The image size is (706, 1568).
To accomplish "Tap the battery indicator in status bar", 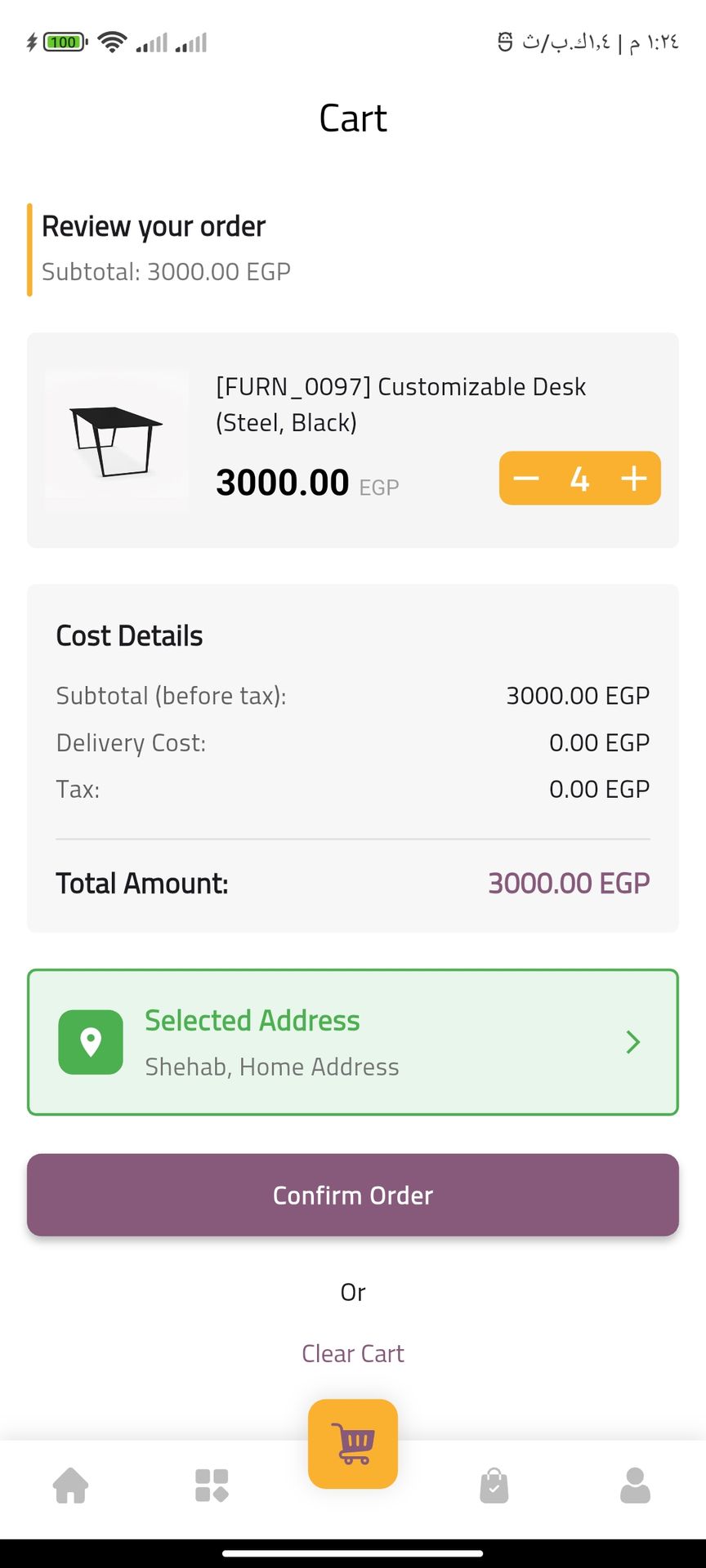I will pos(64,42).
